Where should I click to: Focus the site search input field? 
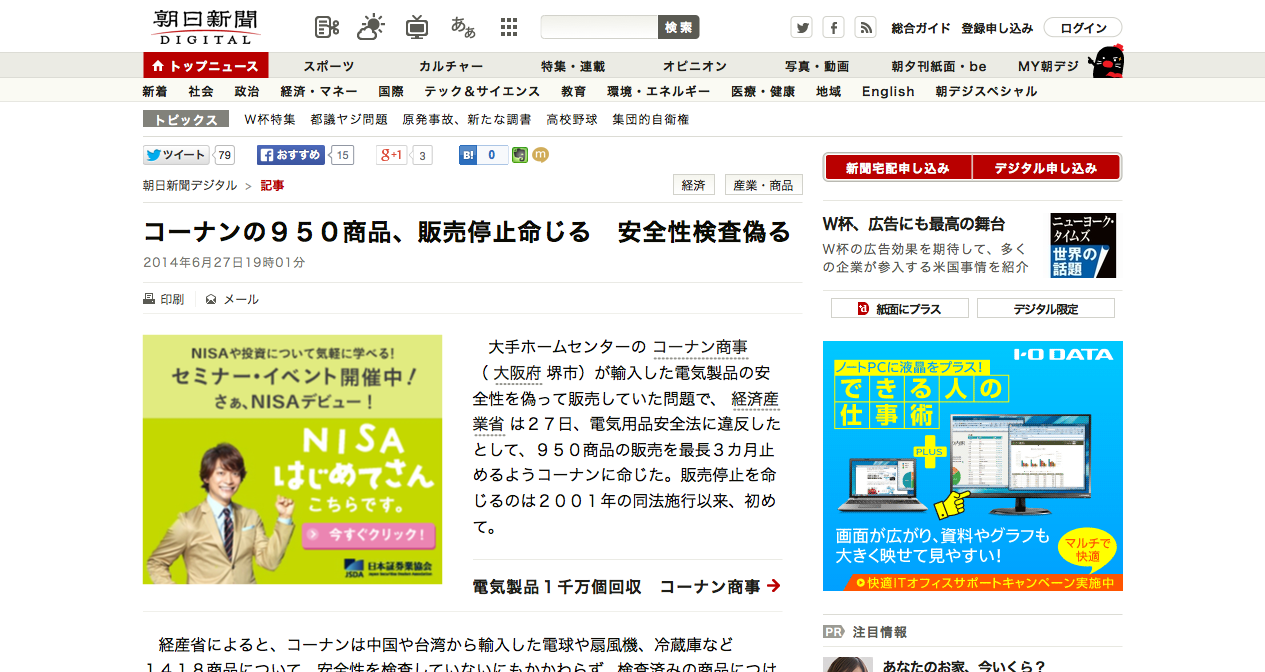point(599,27)
